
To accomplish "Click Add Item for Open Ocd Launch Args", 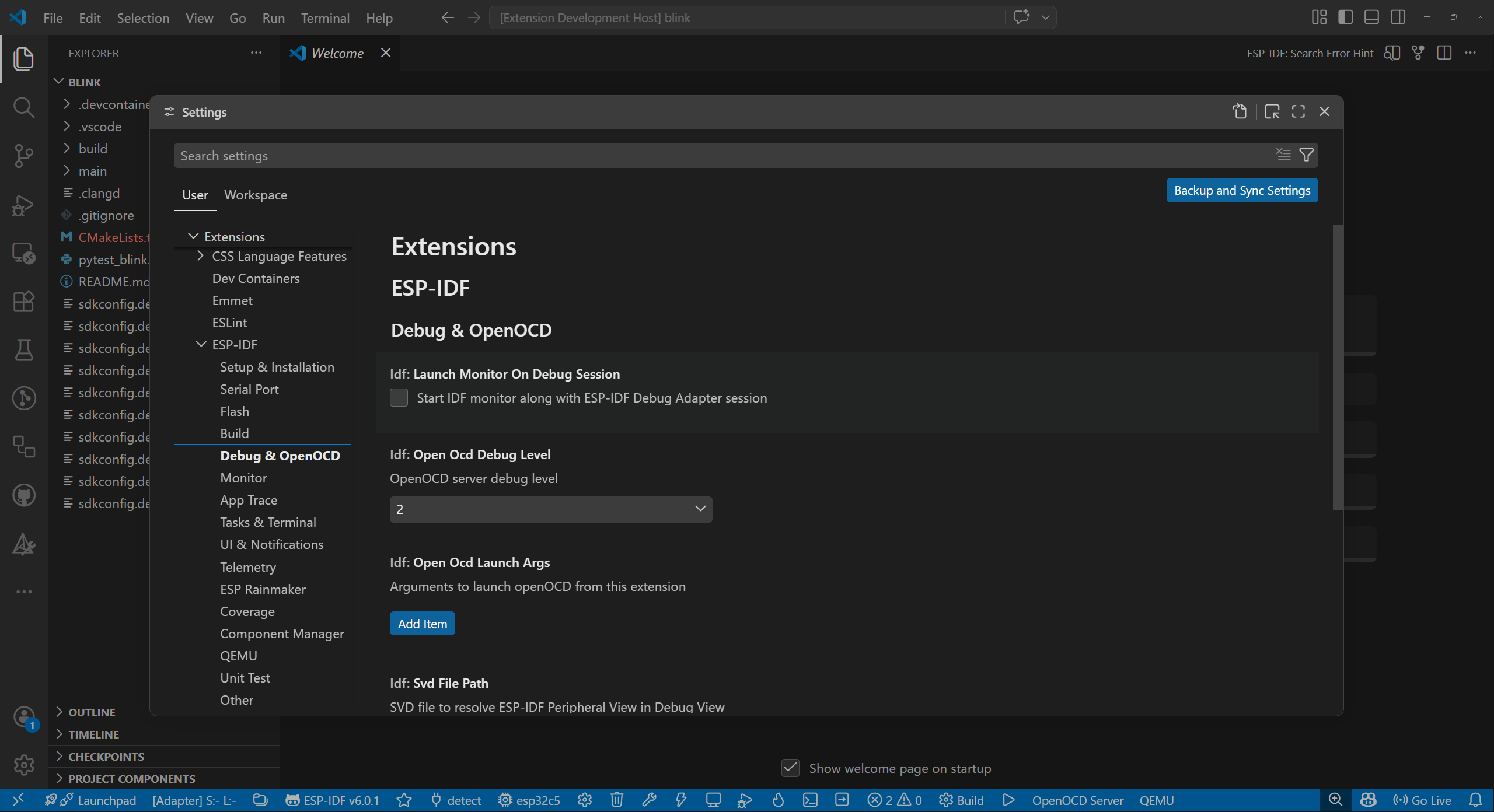I will [423, 624].
